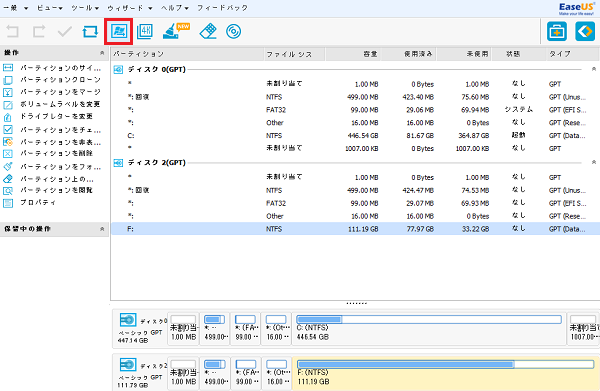The width and height of the screenshot is (600, 391).
Task: Click the ファイルシス column header
Action: point(294,54)
